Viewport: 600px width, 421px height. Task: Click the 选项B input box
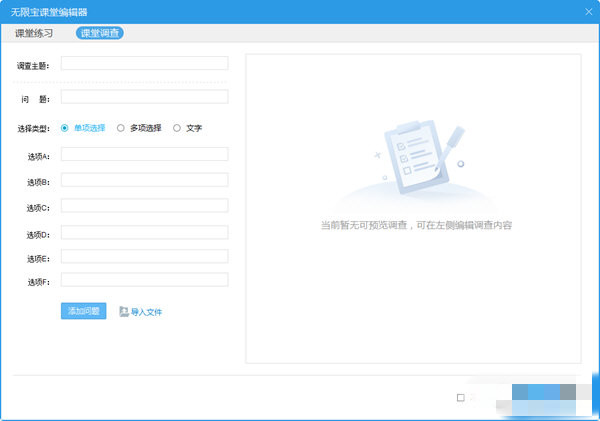tap(145, 180)
